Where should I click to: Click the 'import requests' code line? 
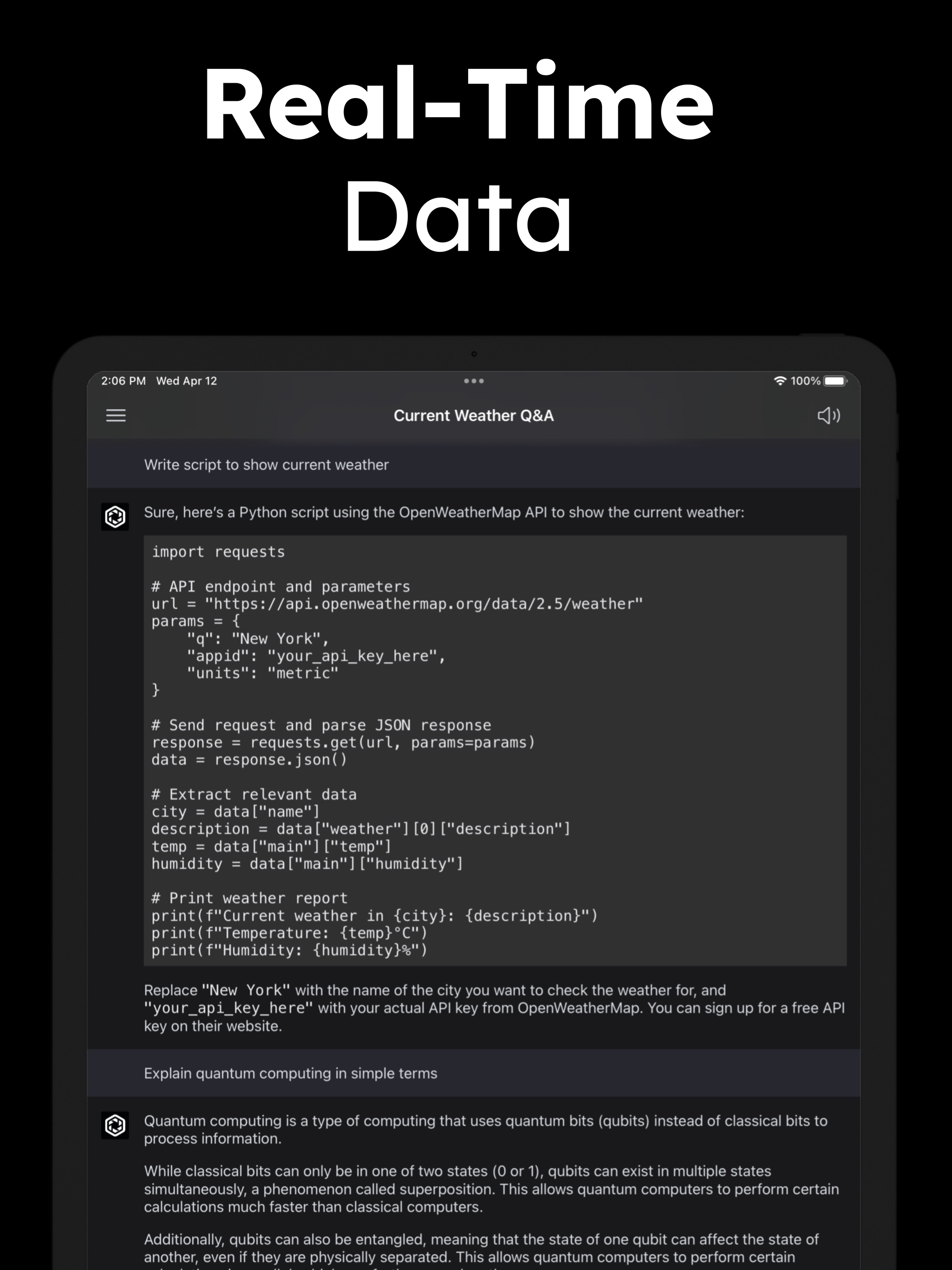pos(218,552)
